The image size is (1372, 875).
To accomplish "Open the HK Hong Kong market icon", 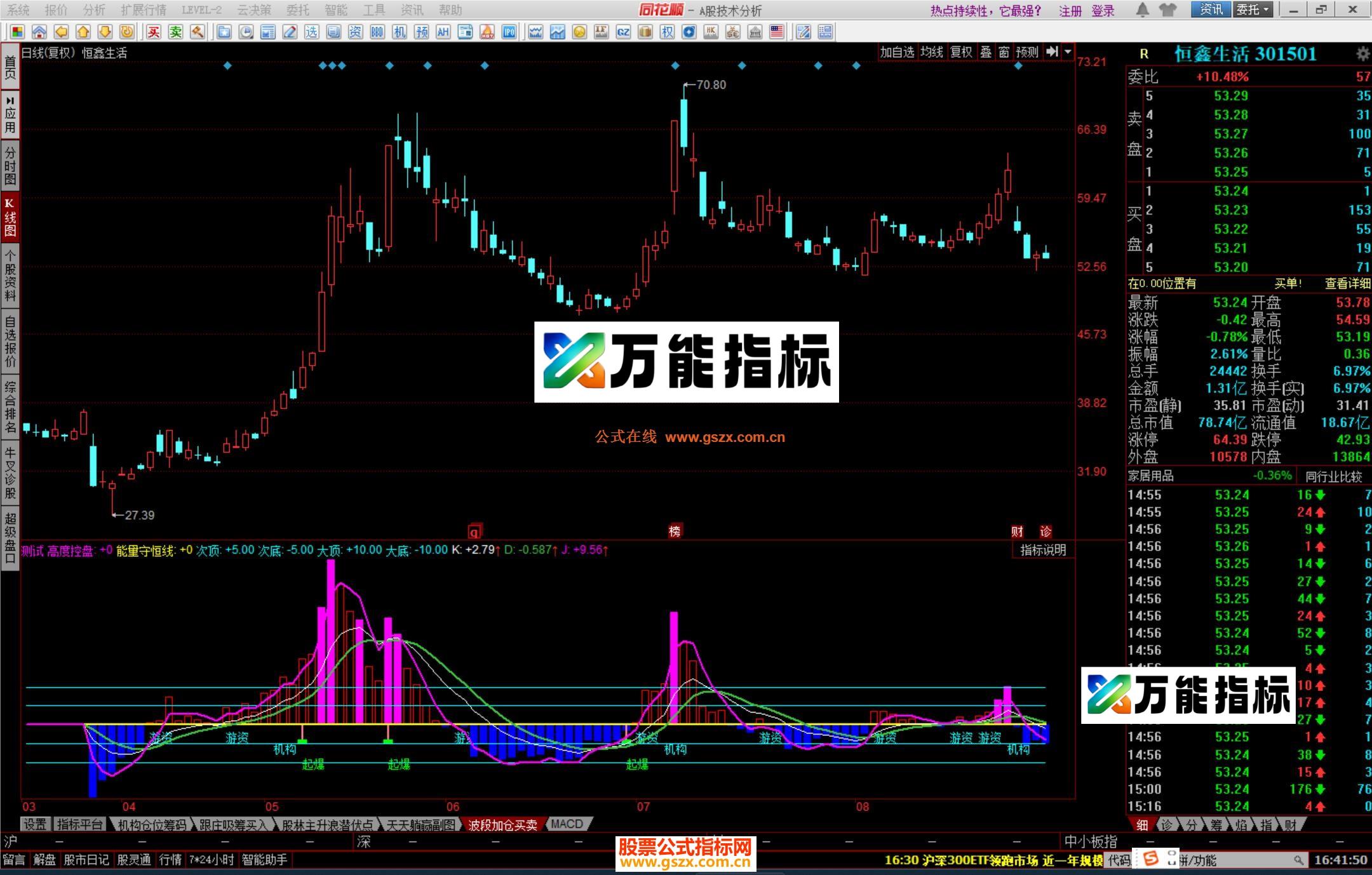I will click(710, 31).
